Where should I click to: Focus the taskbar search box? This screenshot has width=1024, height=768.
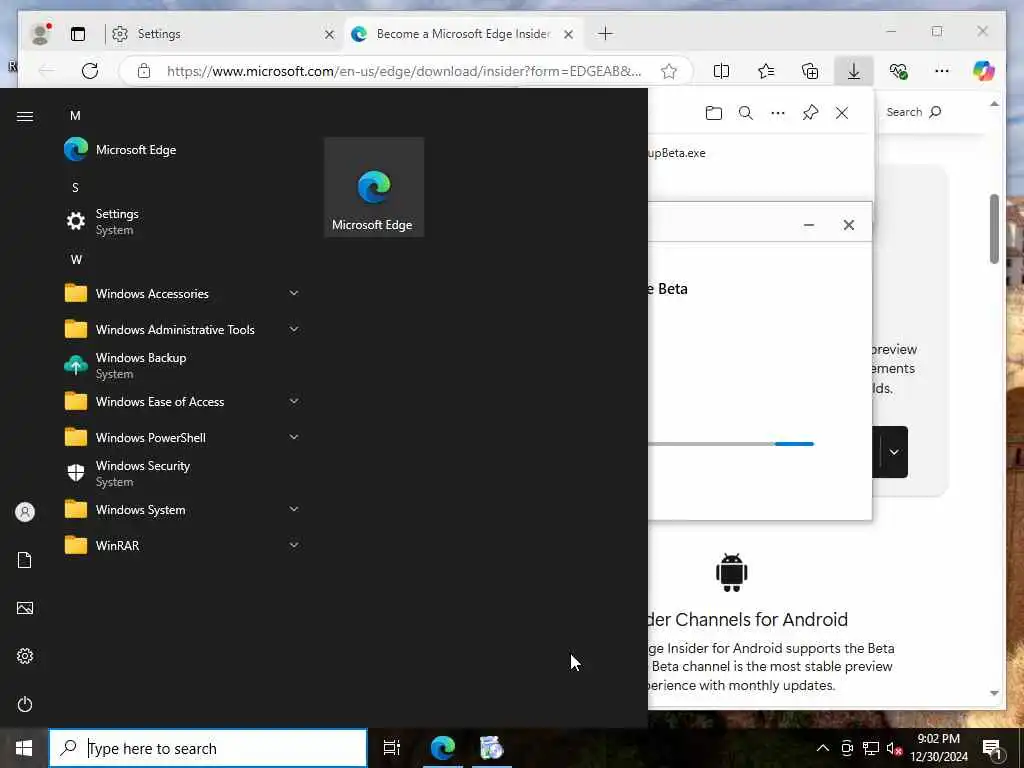click(x=208, y=748)
